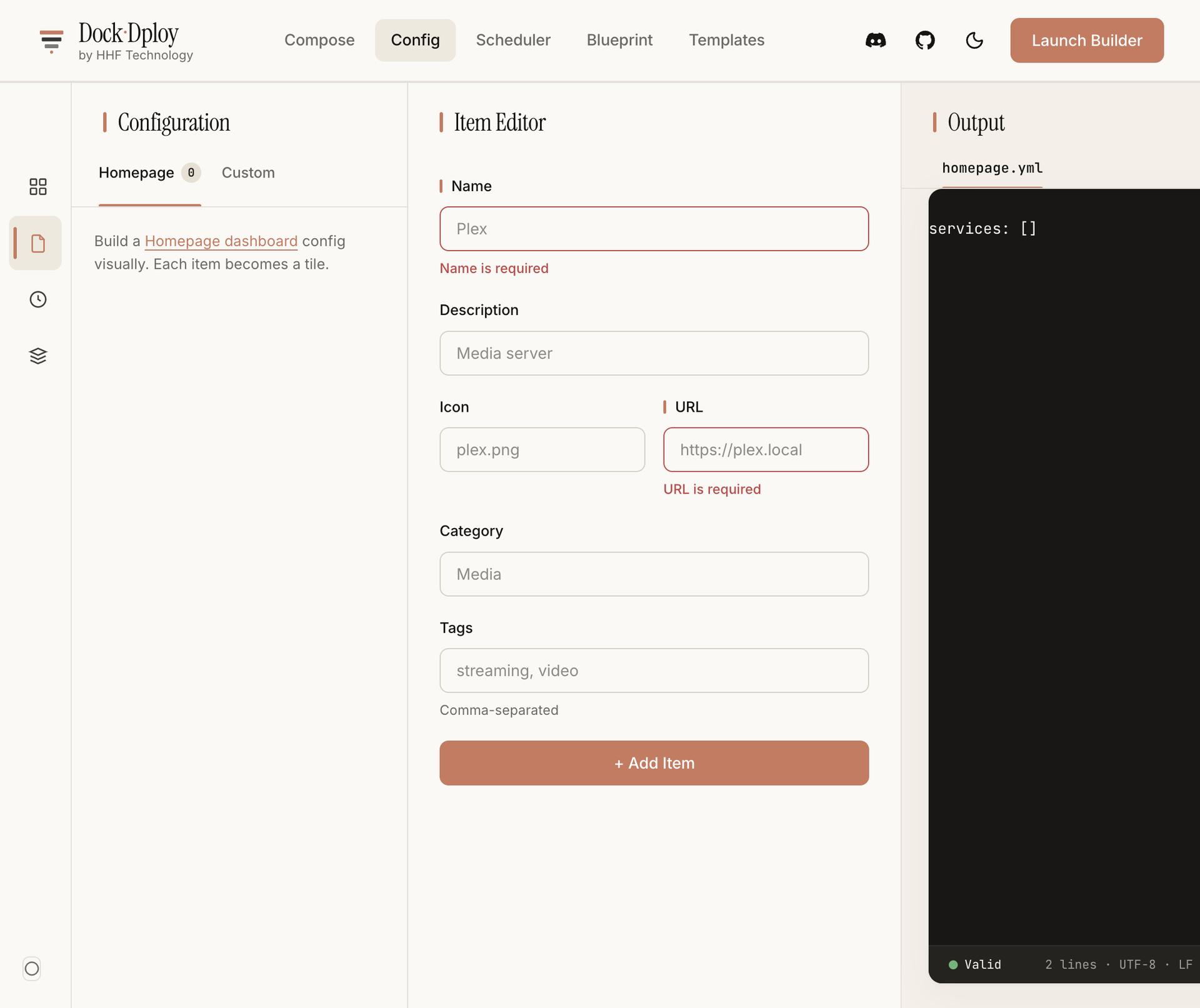Click the Add Item button
The height and width of the screenshot is (1008, 1200).
[x=654, y=763]
